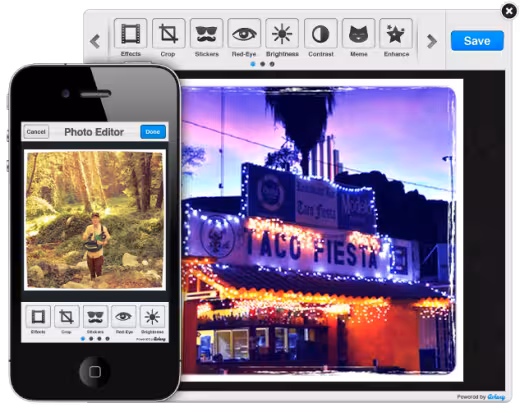Go to second toolbar page dot

pyautogui.click(x=263, y=64)
